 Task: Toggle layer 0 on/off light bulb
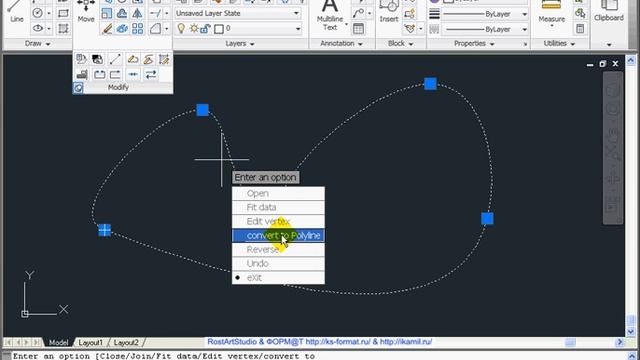tap(181, 29)
